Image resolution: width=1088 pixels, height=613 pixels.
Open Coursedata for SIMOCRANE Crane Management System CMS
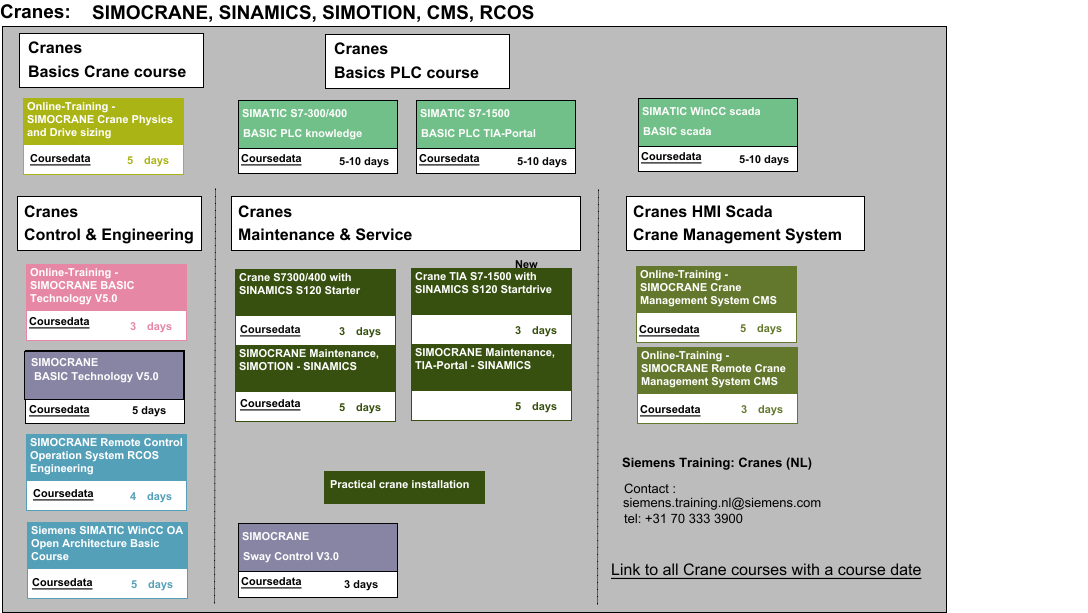point(669,329)
